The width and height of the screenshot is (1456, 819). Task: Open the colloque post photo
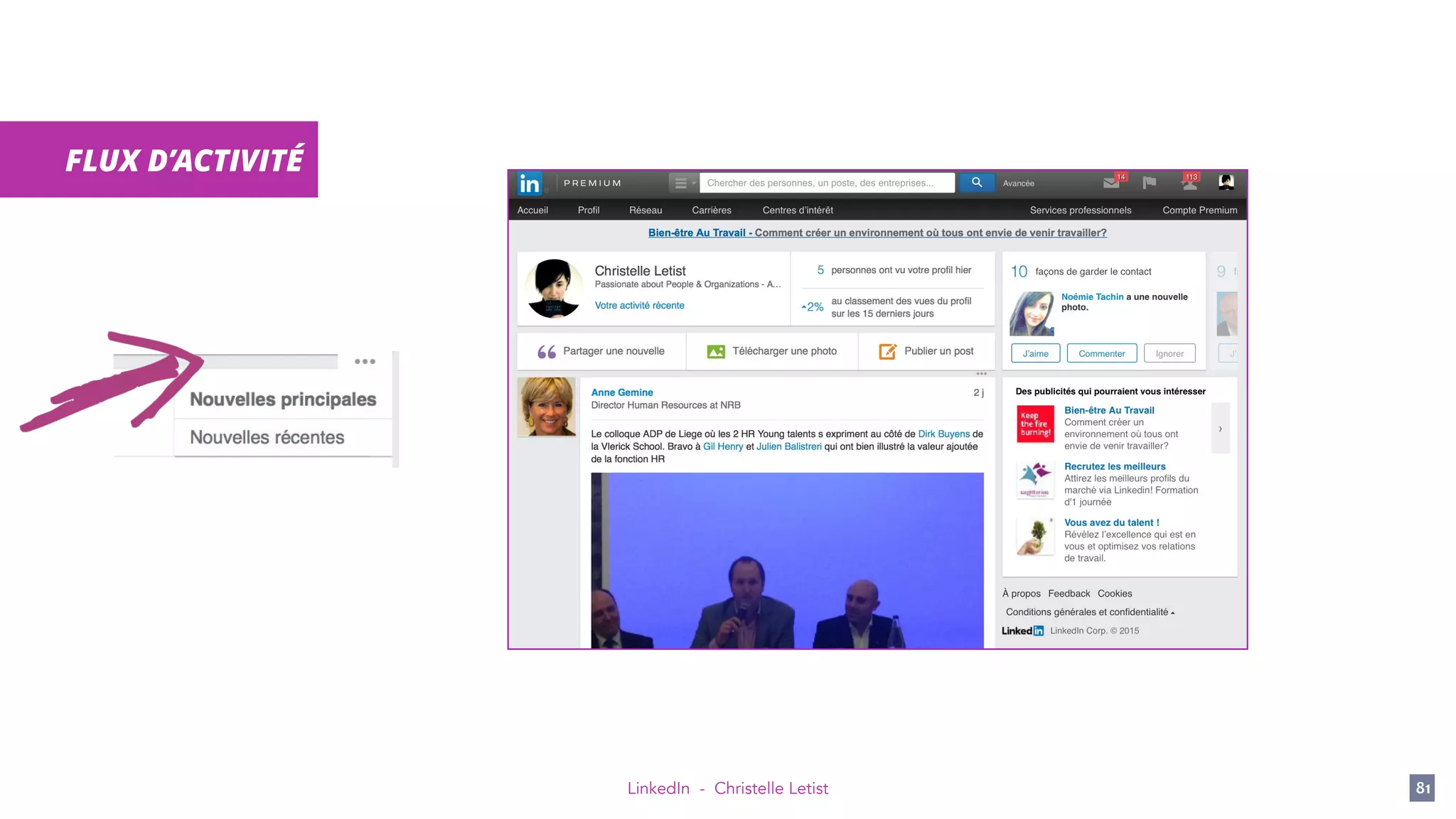click(787, 560)
